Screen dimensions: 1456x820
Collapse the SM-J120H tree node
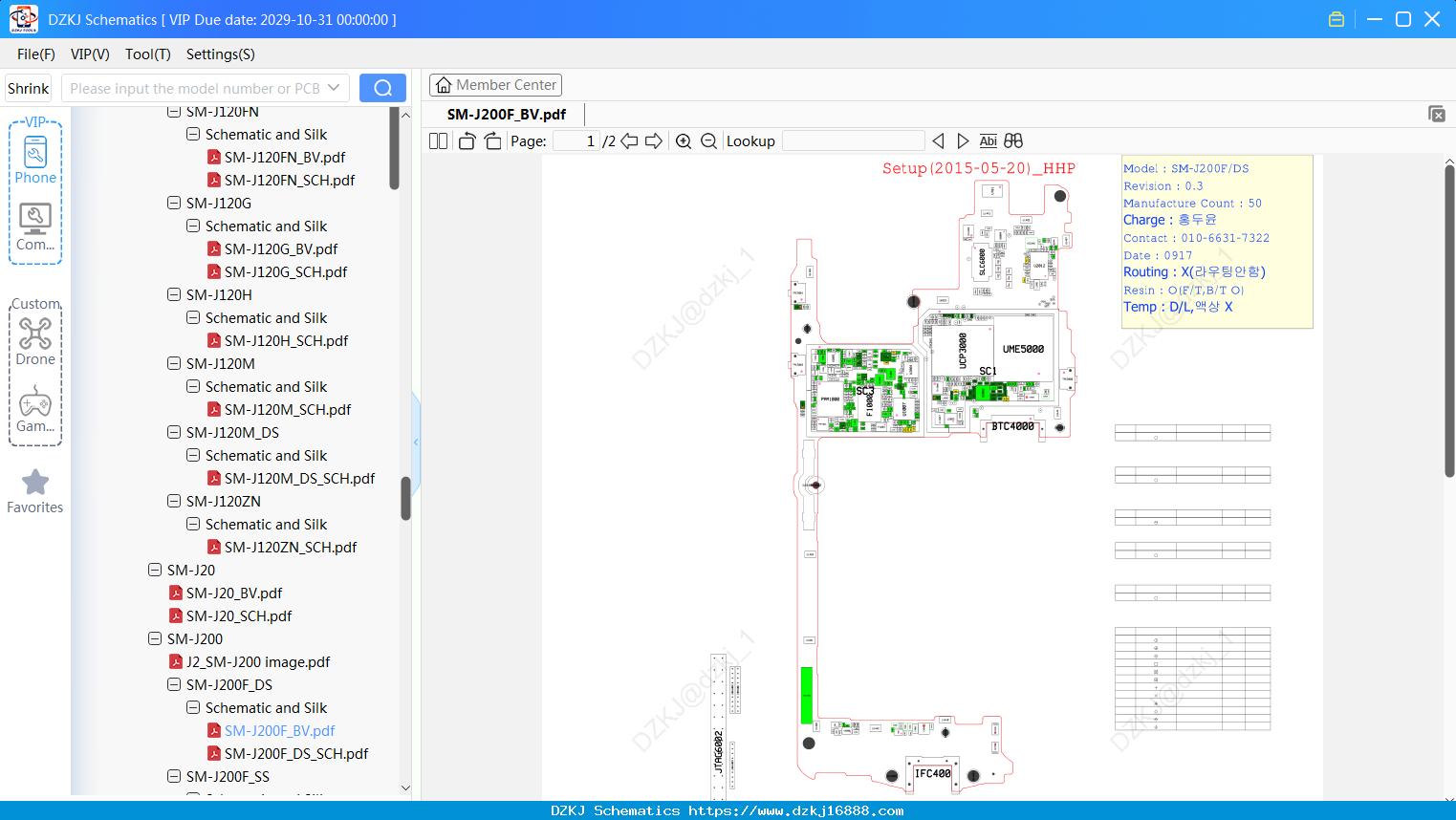click(x=174, y=294)
